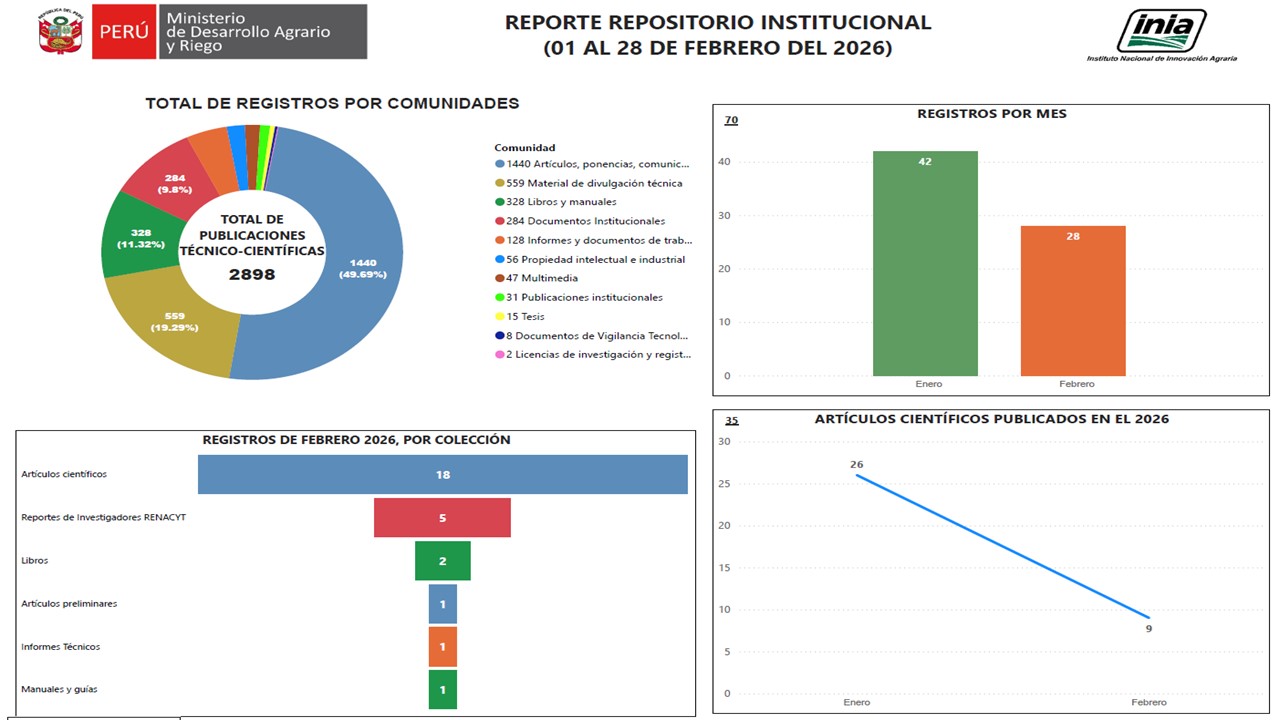The image size is (1280, 720).
Task: Click the 70 axis maximum on Registros por mes
Action: pyautogui.click(x=731, y=120)
